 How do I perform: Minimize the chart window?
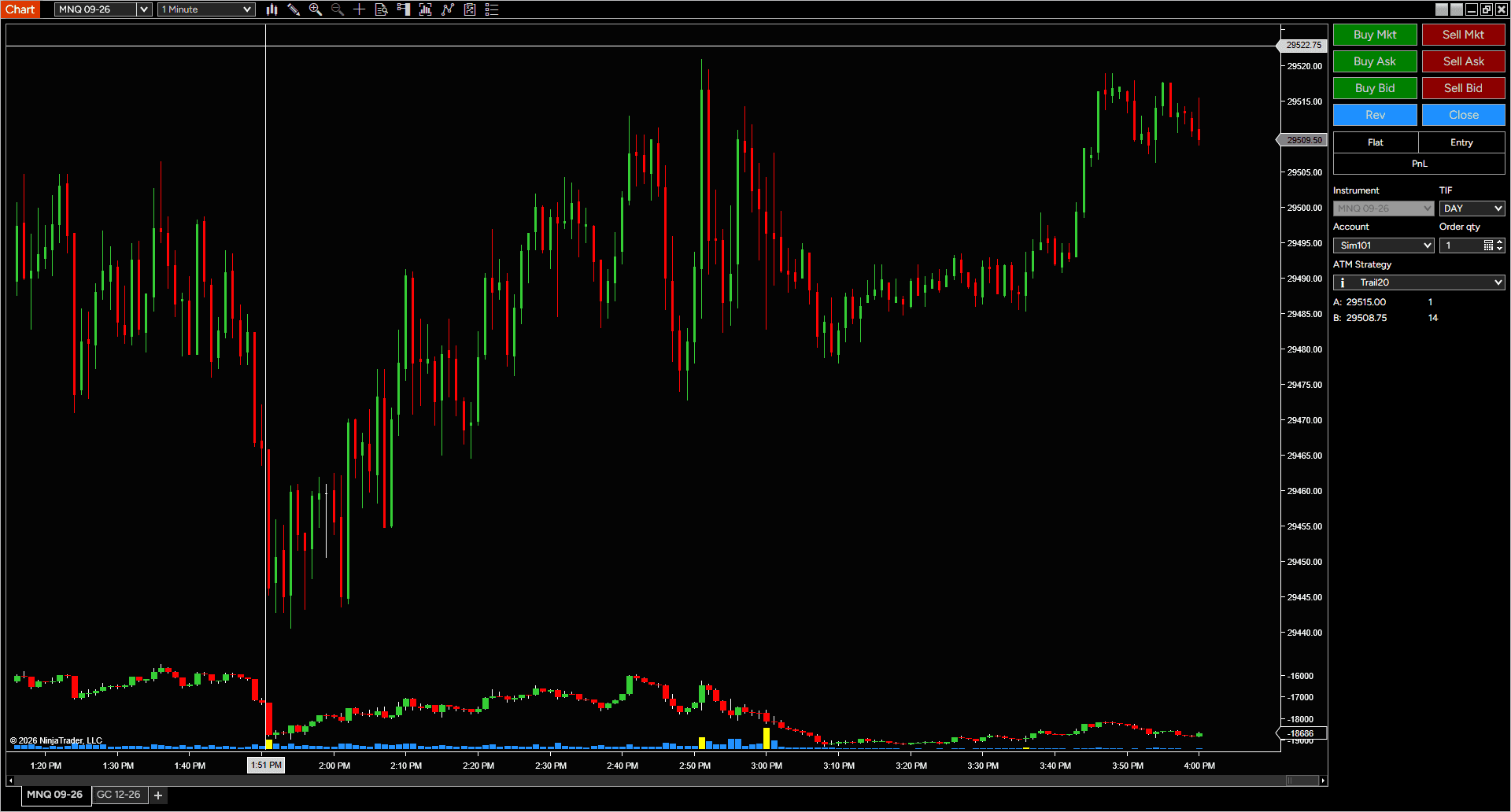(1472, 9)
